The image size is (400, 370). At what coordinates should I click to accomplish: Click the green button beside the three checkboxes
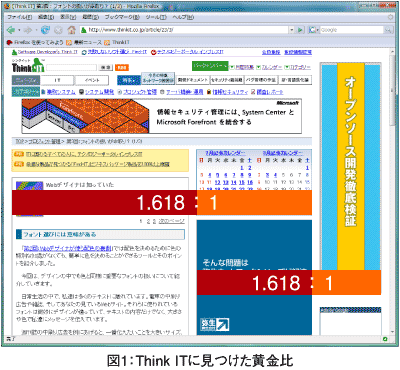pos(210,66)
